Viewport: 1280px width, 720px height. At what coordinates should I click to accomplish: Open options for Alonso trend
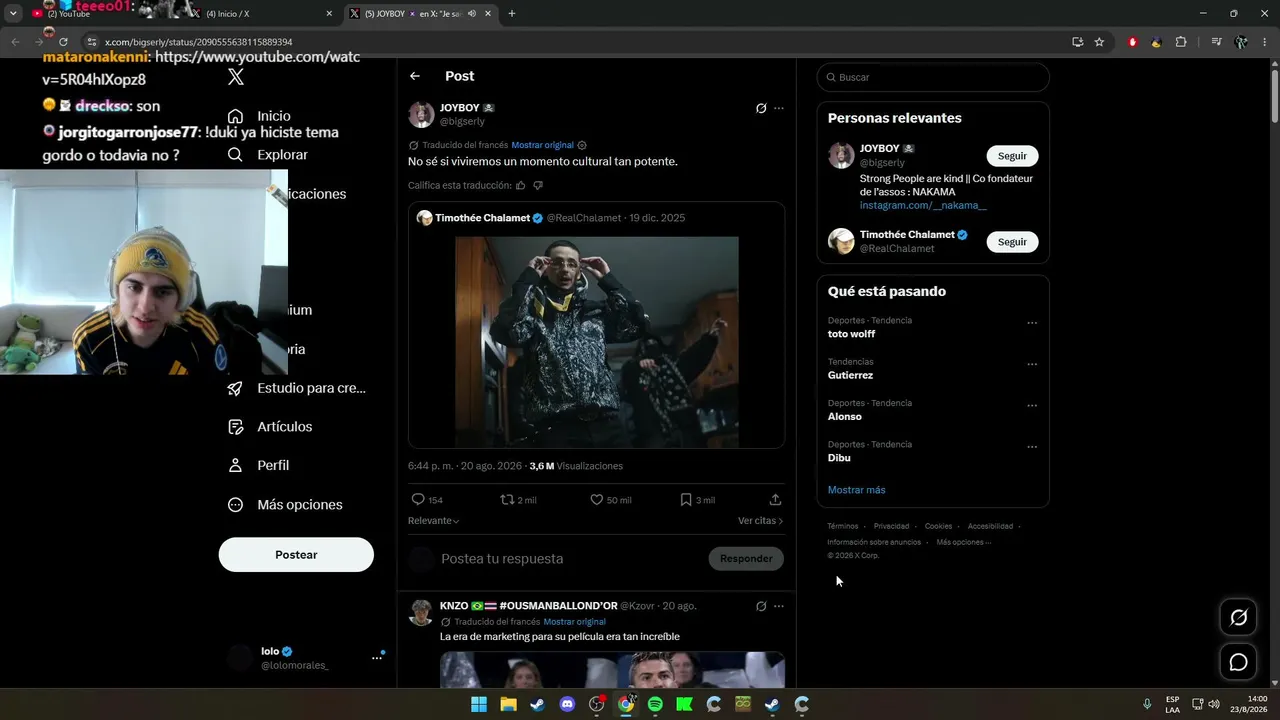(x=1032, y=406)
